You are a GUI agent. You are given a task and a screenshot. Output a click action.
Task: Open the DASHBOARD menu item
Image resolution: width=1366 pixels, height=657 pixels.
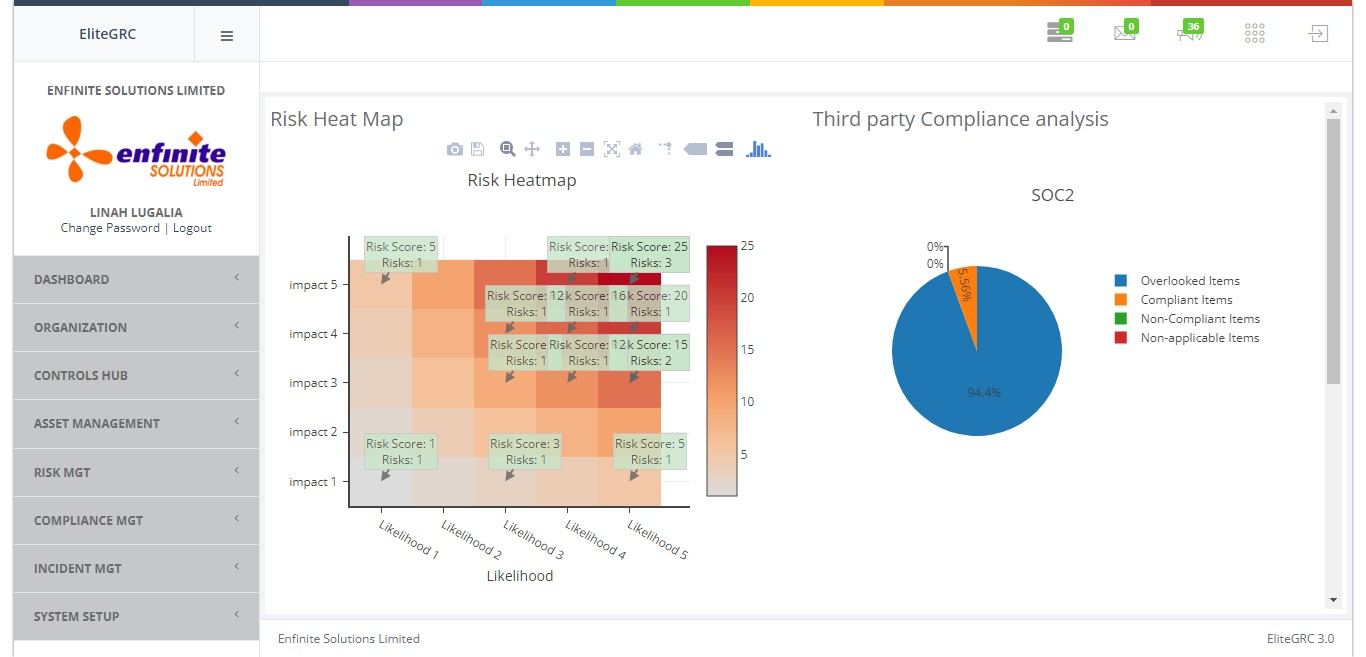point(136,279)
